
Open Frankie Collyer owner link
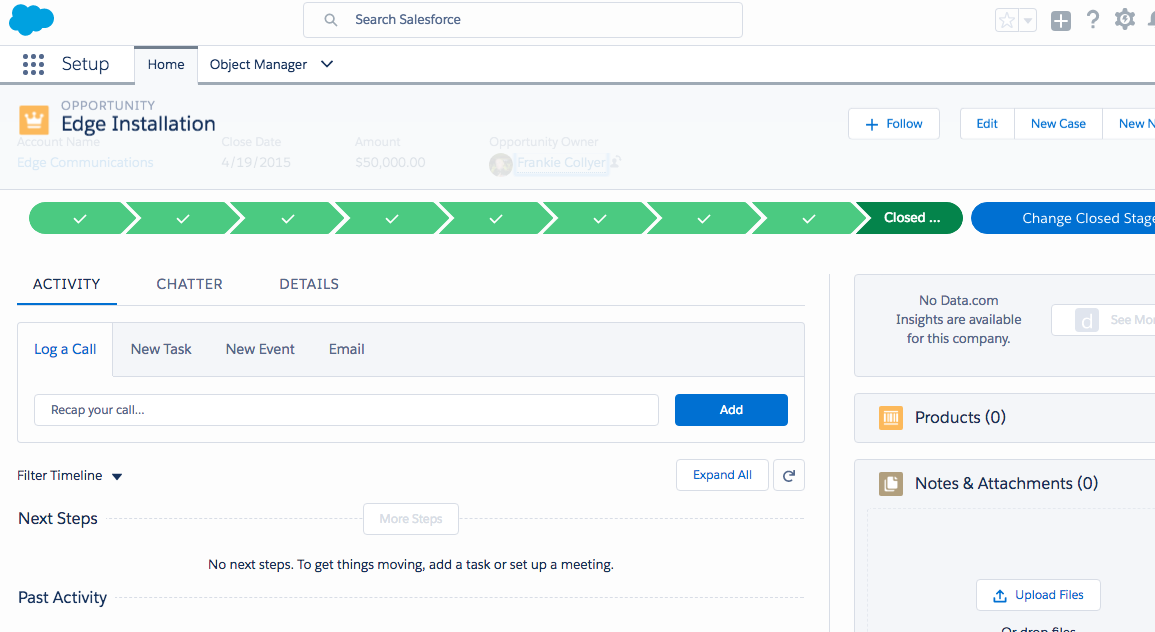point(561,163)
